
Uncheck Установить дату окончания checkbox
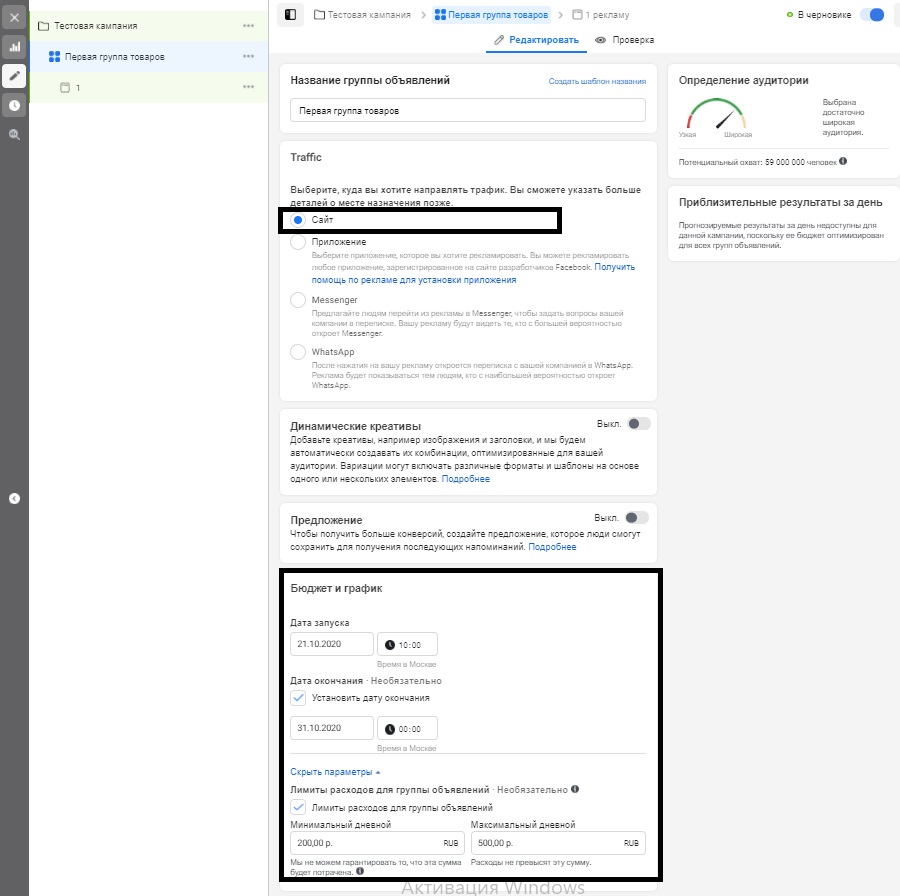coord(298,698)
